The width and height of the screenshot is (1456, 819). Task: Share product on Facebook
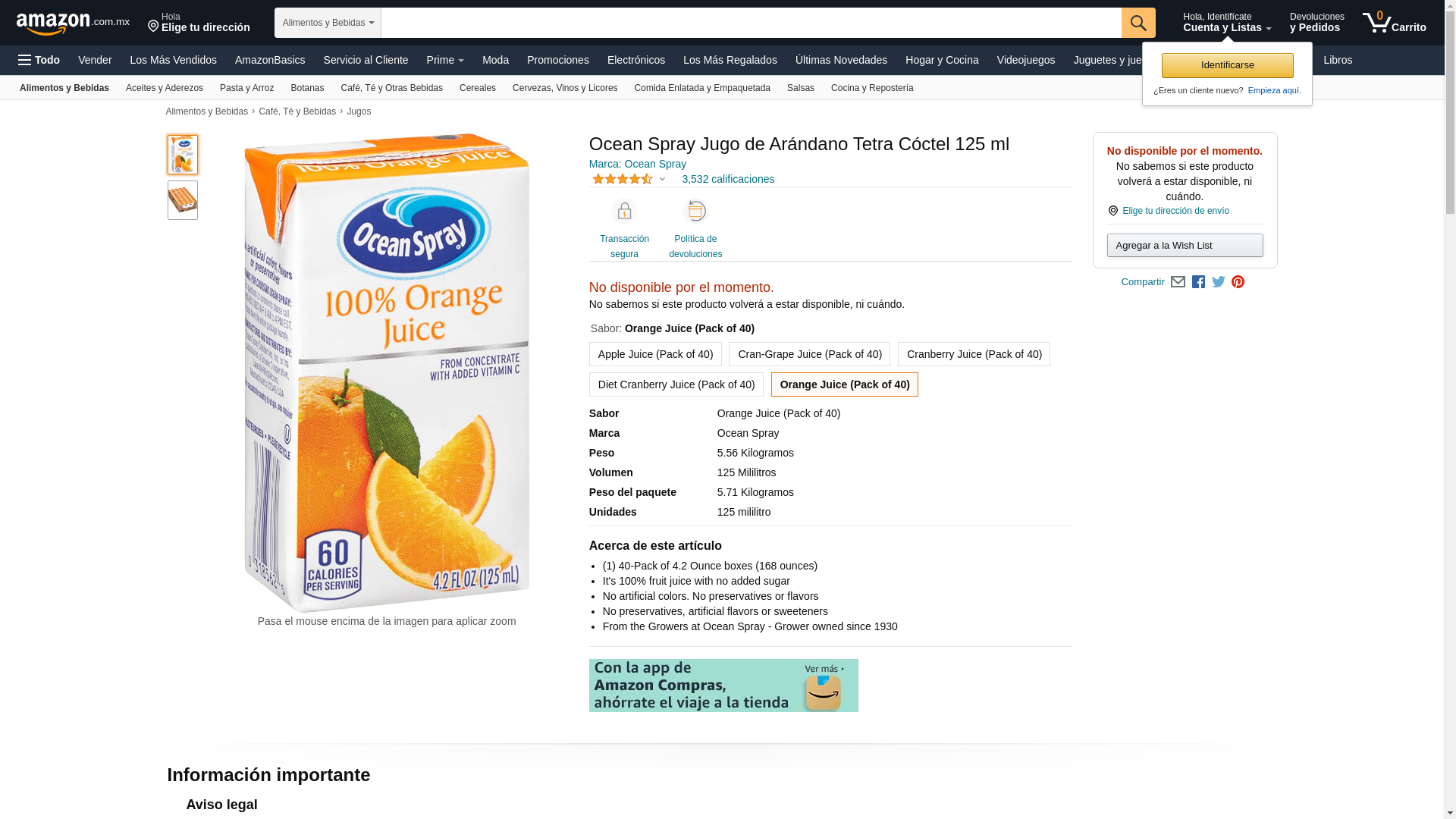tap(1198, 282)
